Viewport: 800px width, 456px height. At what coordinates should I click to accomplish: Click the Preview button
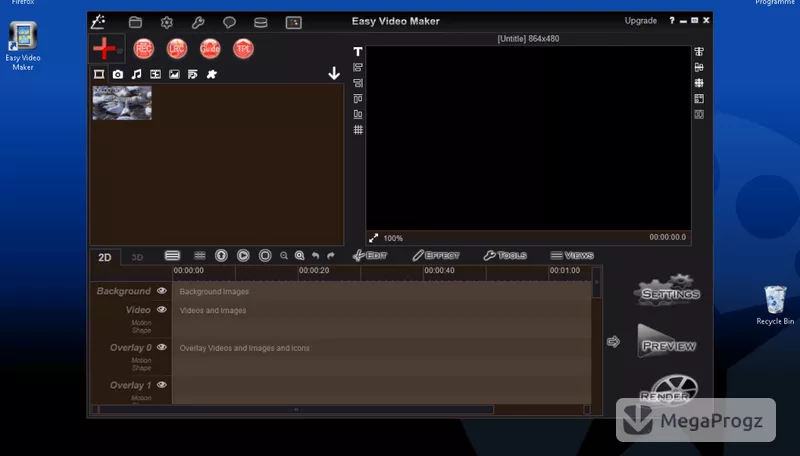667,341
